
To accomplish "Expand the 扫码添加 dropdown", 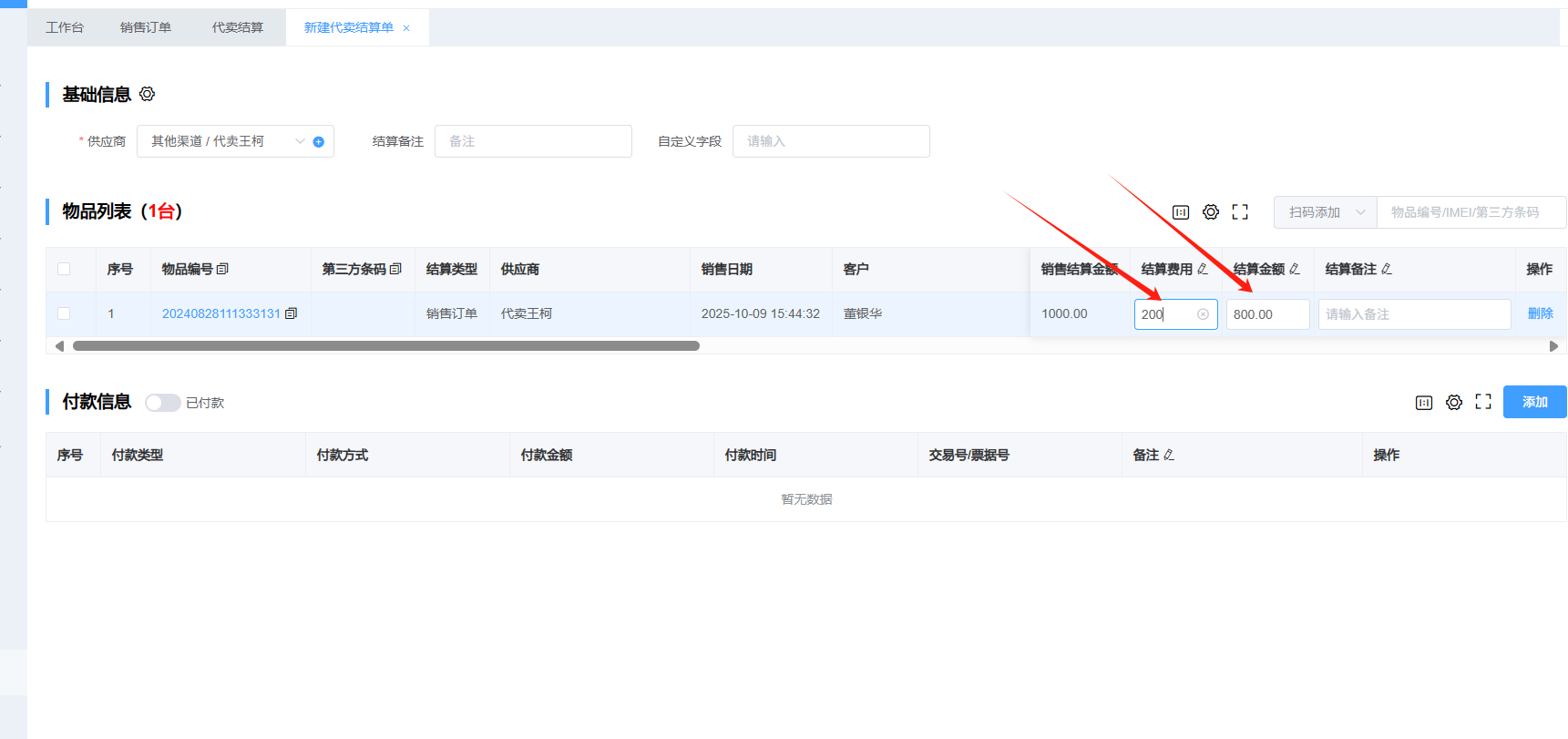I will click(1325, 212).
